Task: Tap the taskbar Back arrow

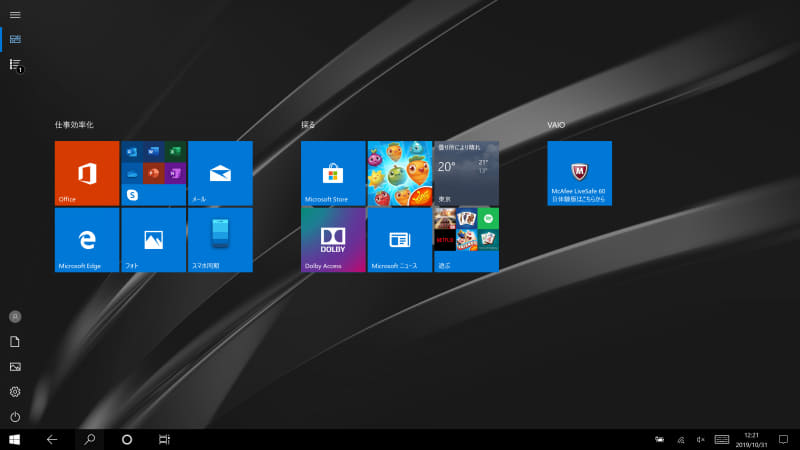Action: click(x=52, y=439)
